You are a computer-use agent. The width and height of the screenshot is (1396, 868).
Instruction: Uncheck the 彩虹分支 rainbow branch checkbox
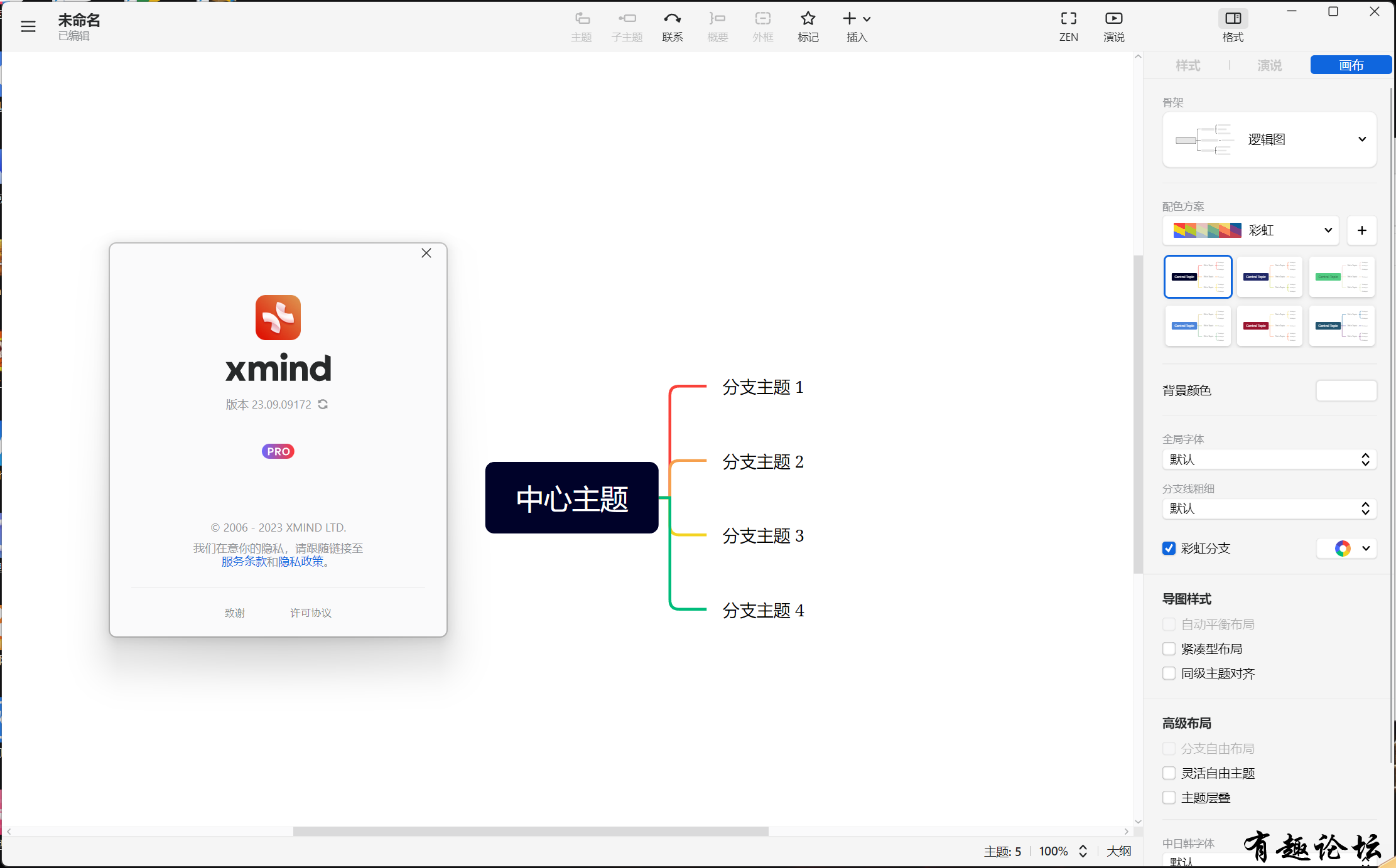pyautogui.click(x=1169, y=548)
